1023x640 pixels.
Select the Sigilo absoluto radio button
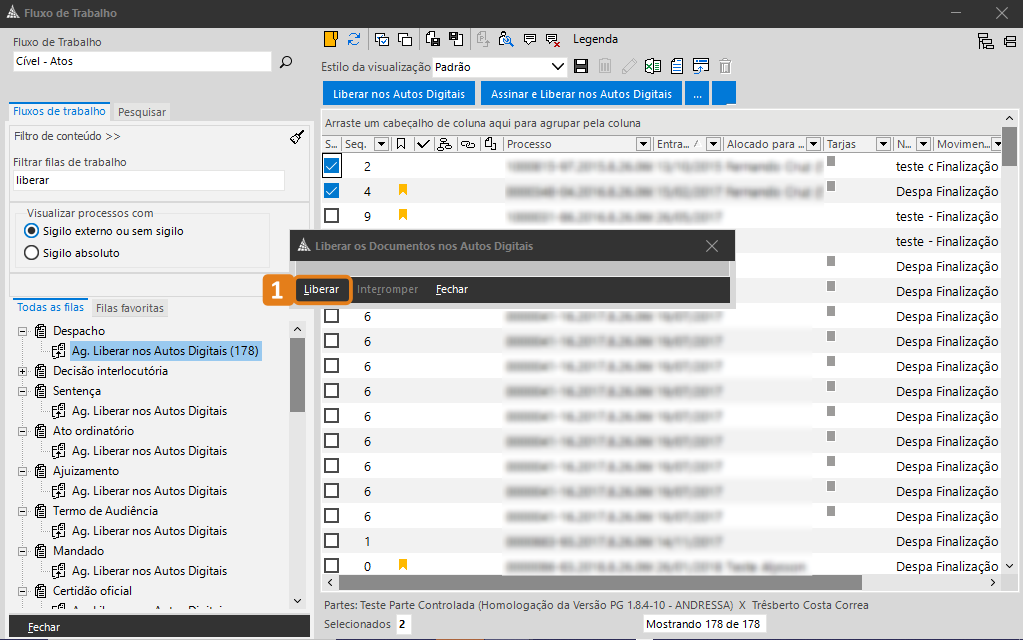tap(31, 253)
